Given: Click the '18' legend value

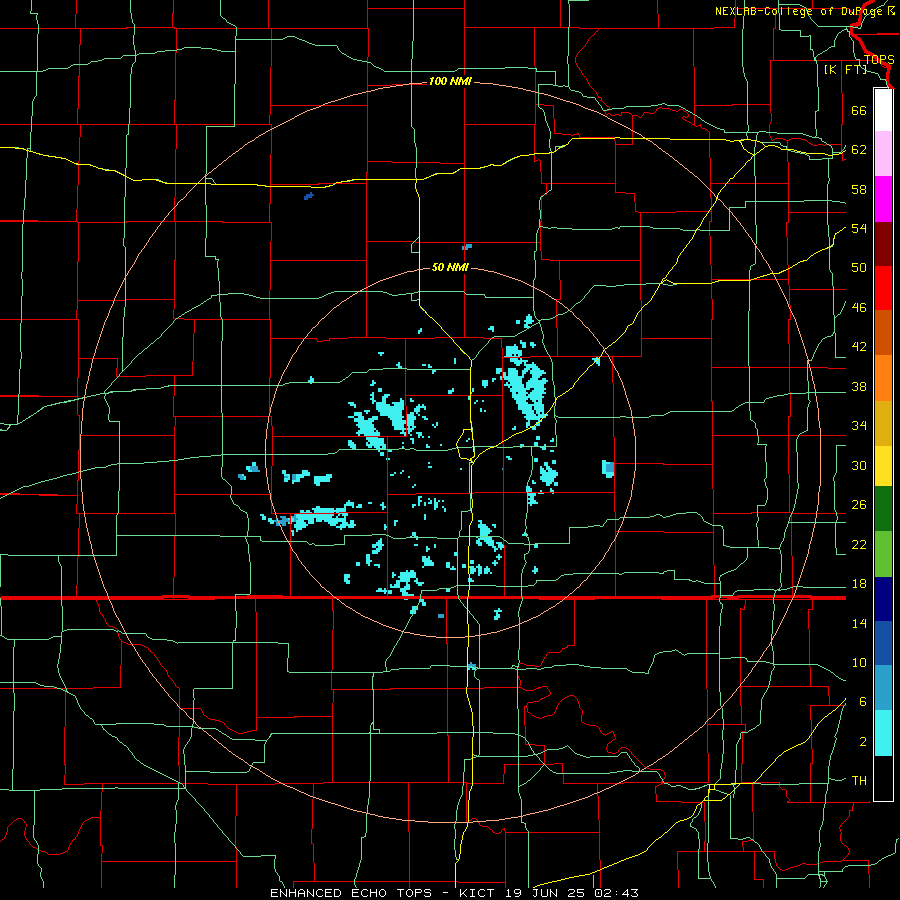Looking at the screenshot, I should tap(859, 584).
